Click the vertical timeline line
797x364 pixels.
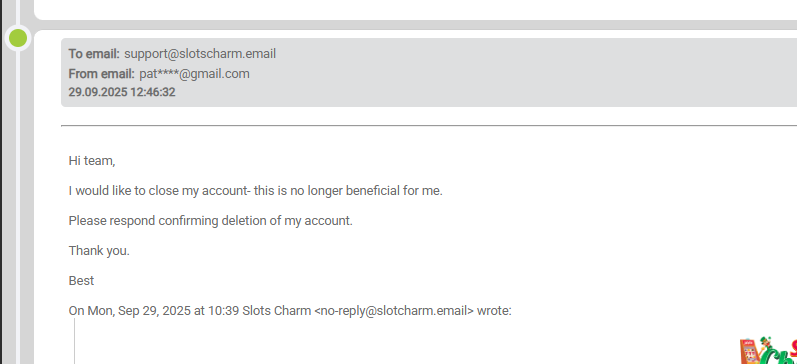[x=18, y=203]
